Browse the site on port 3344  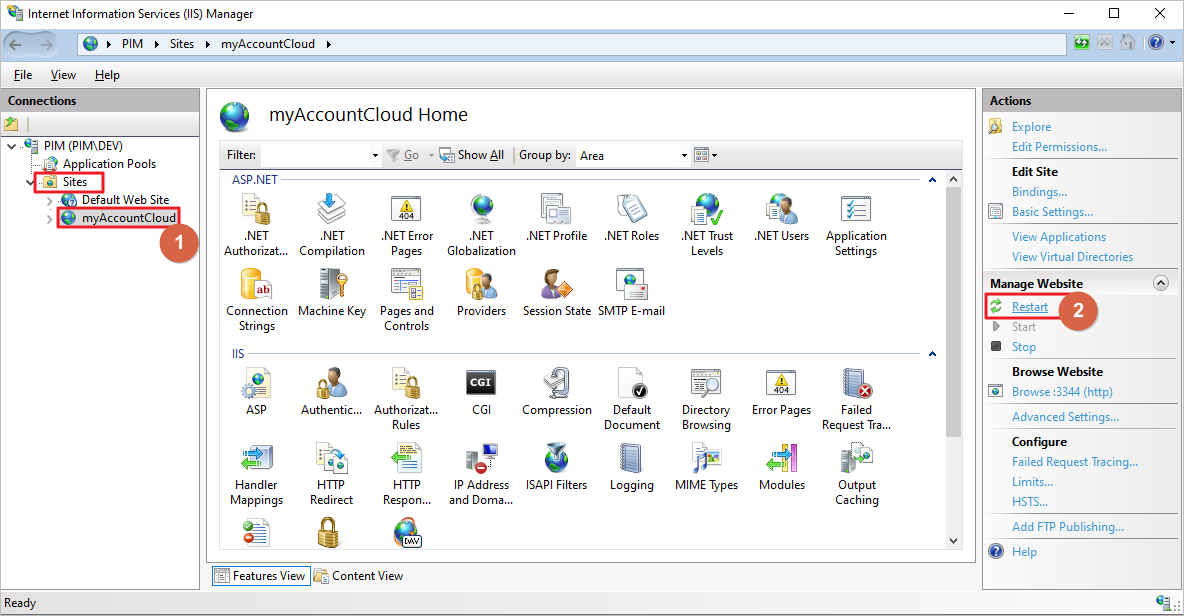click(1062, 392)
